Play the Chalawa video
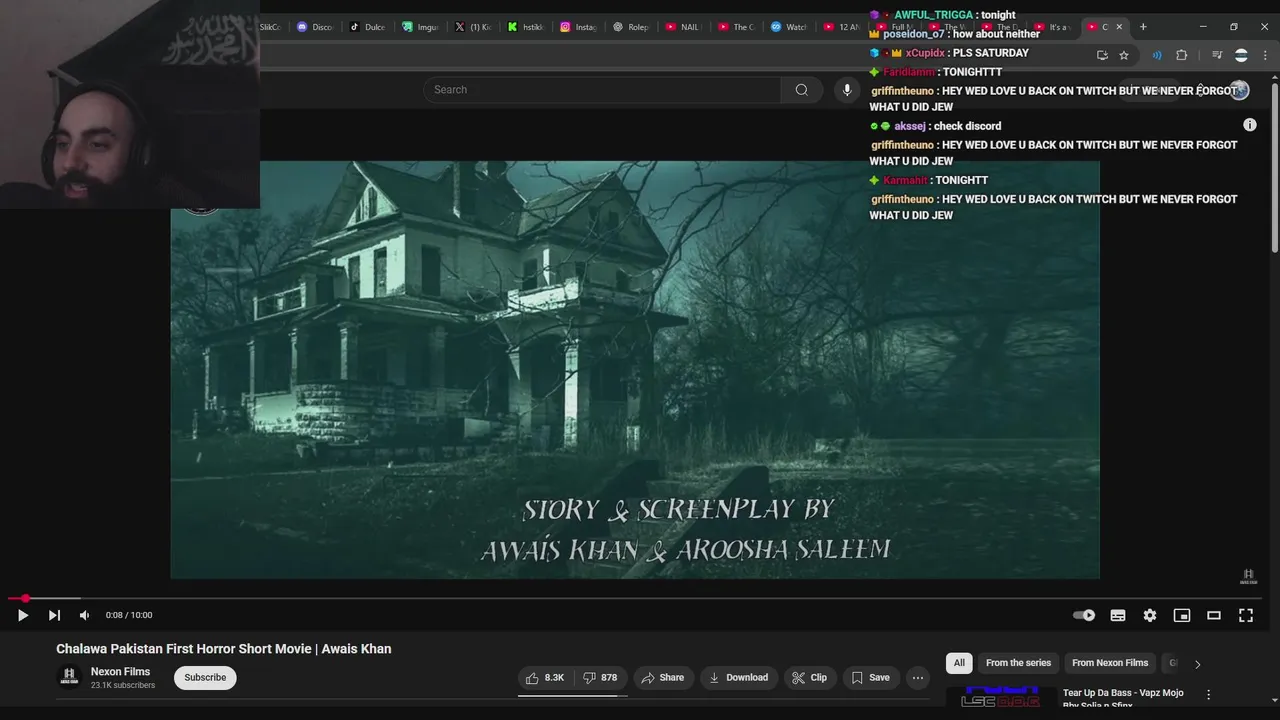Viewport: 1280px width, 720px height. tap(22, 615)
